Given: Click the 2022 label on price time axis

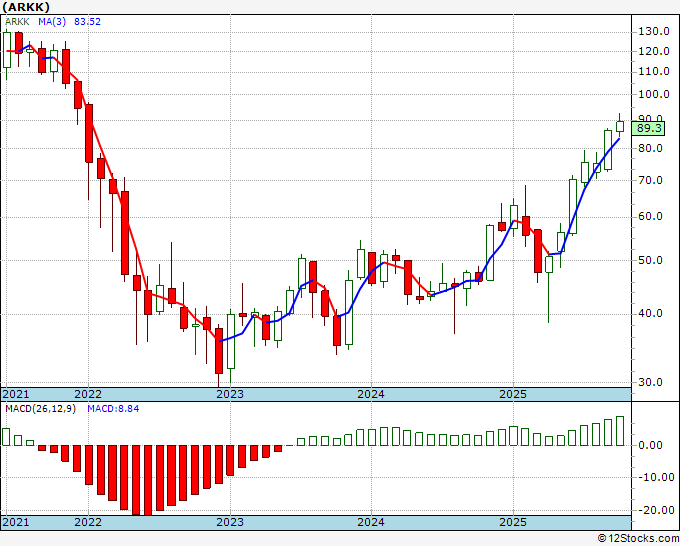Looking at the screenshot, I should tap(88, 394).
